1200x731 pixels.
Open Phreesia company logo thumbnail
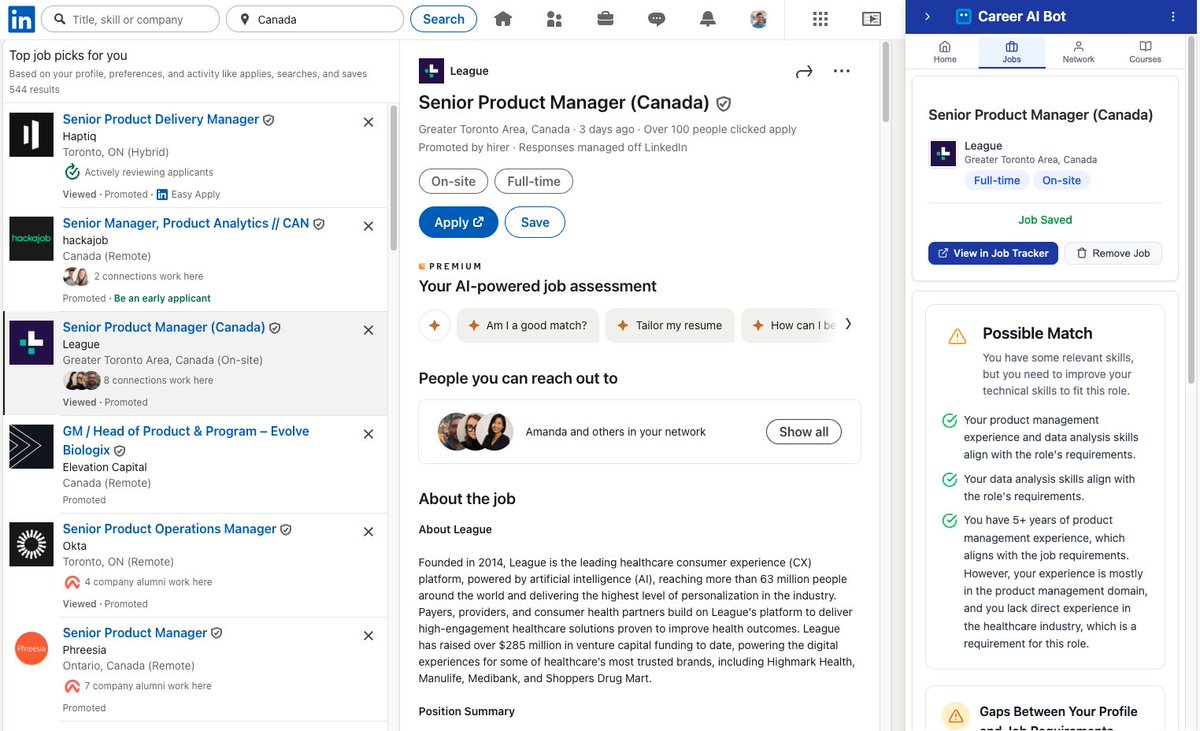[x=31, y=648]
